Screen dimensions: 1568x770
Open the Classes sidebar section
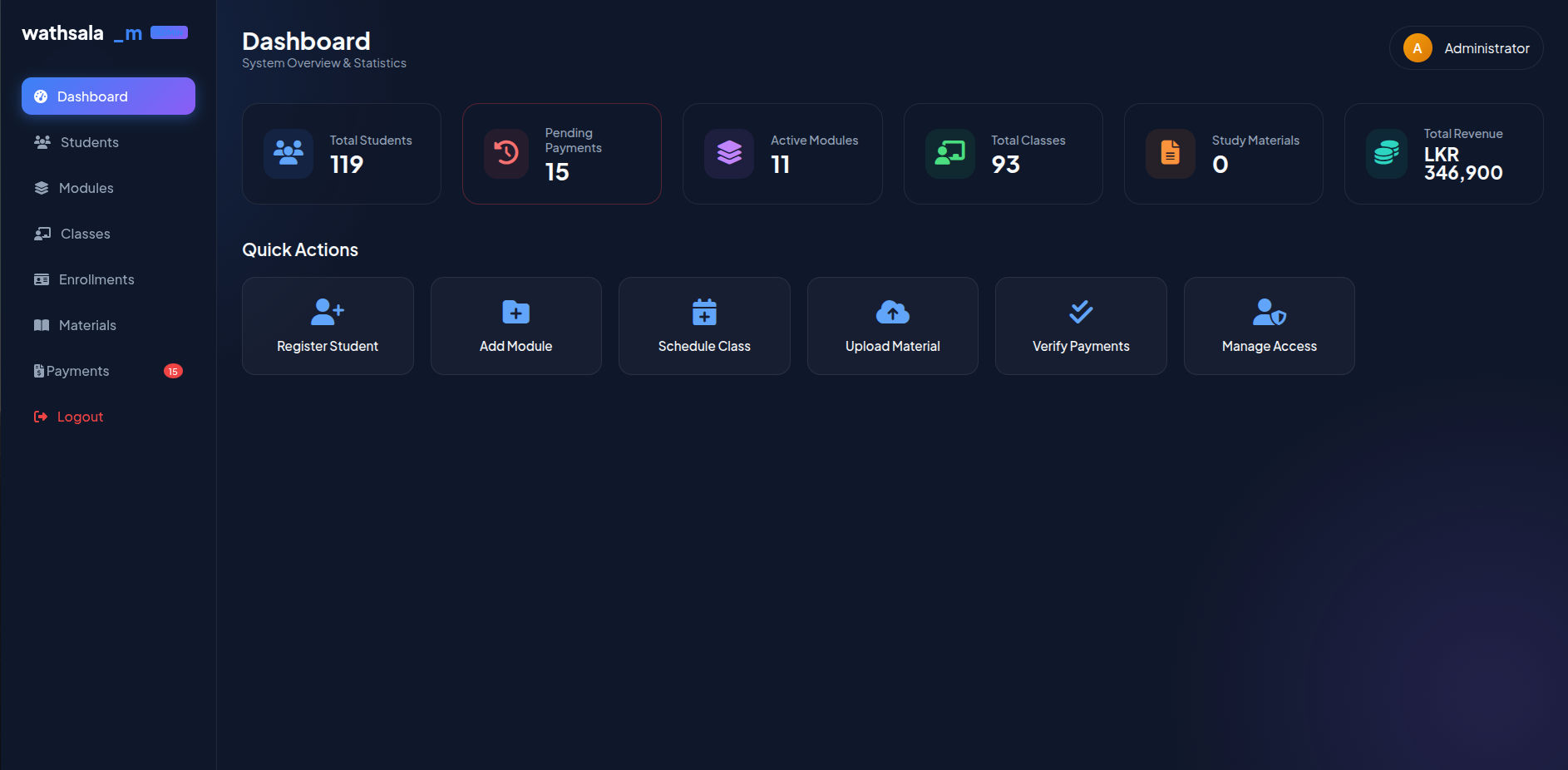point(108,234)
